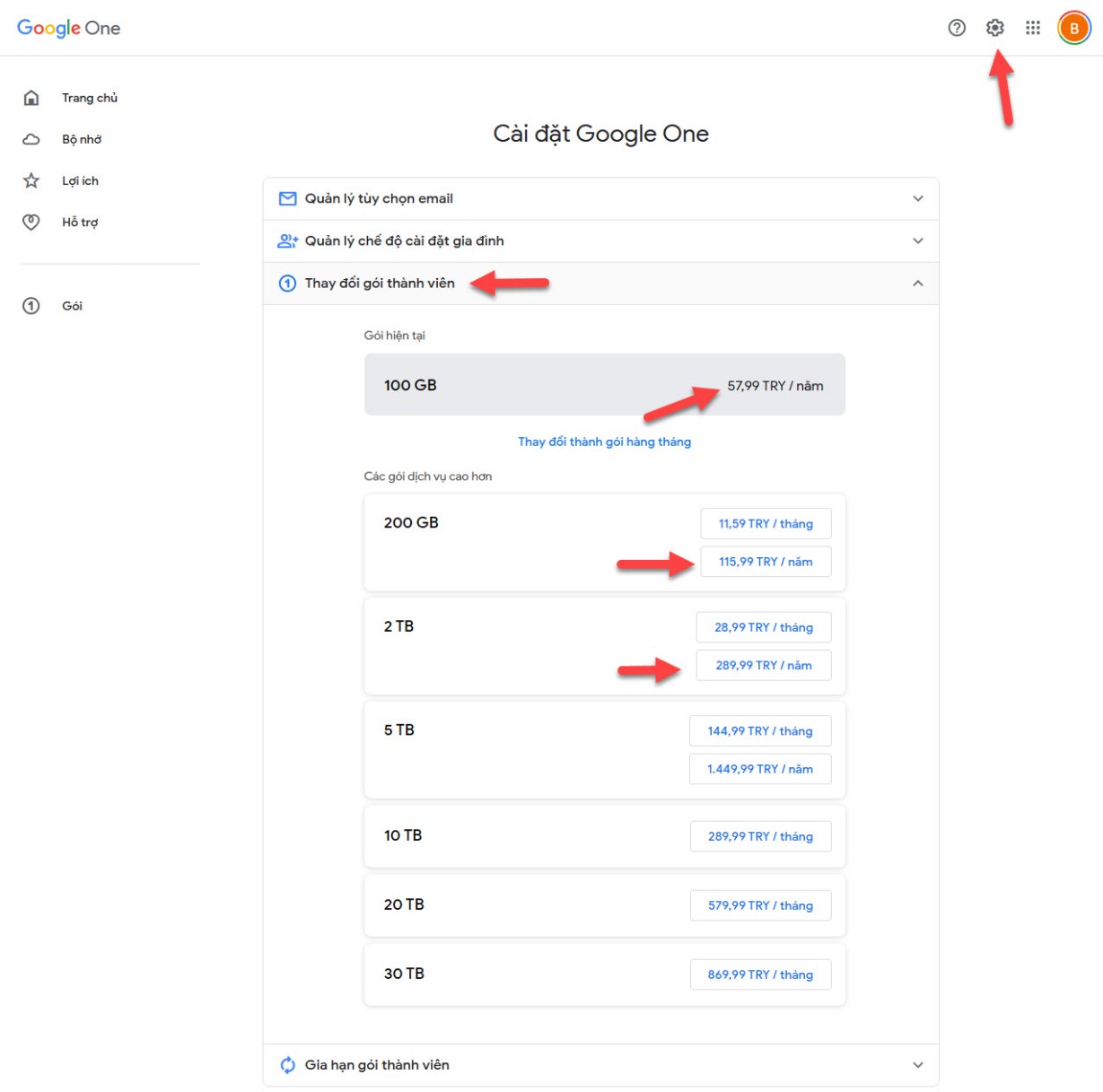Click the renewal refresh icon
The width and height of the screenshot is (1103, 1092).
(287, 1065)
